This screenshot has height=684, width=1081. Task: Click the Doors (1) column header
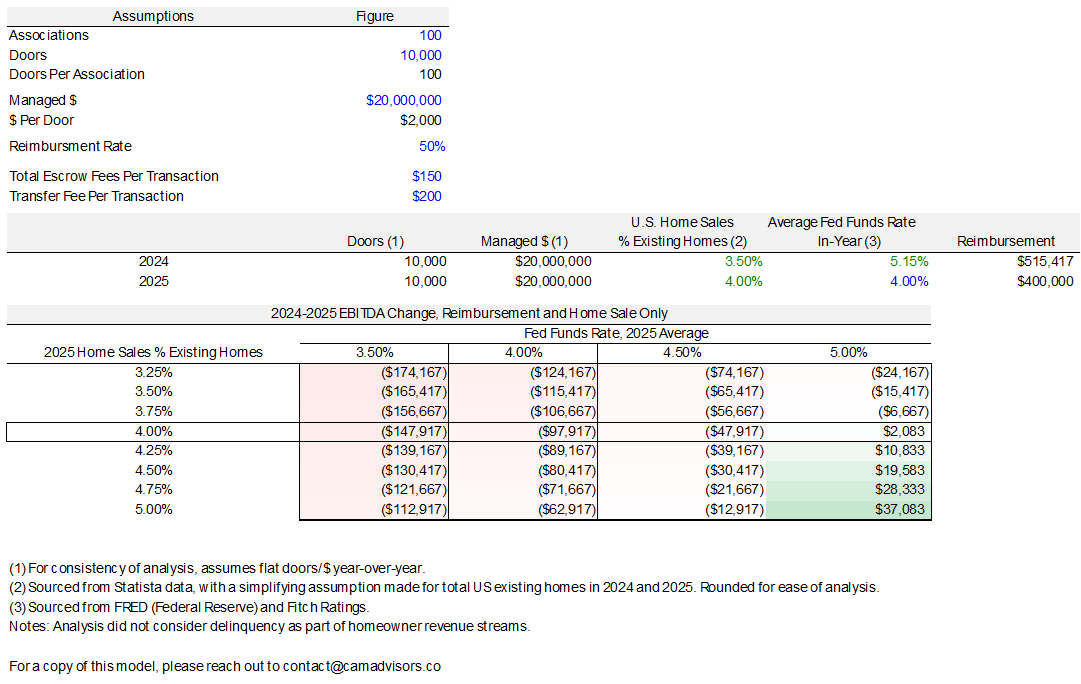(375, 241)
